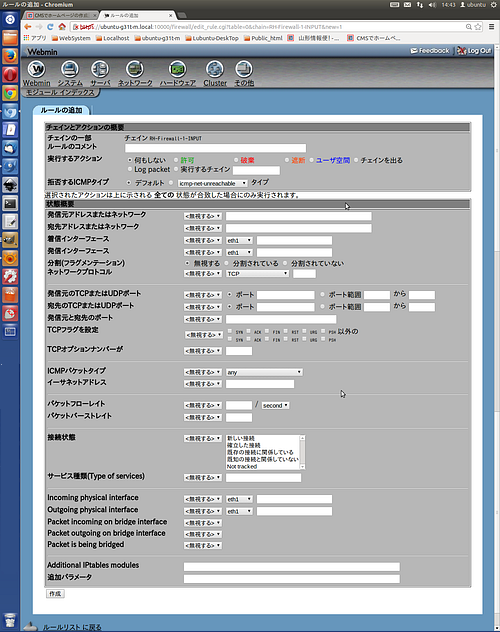Open Lubuntu-DeskTop bookmark folder
The image size is (500, 632).
[212, 38]
